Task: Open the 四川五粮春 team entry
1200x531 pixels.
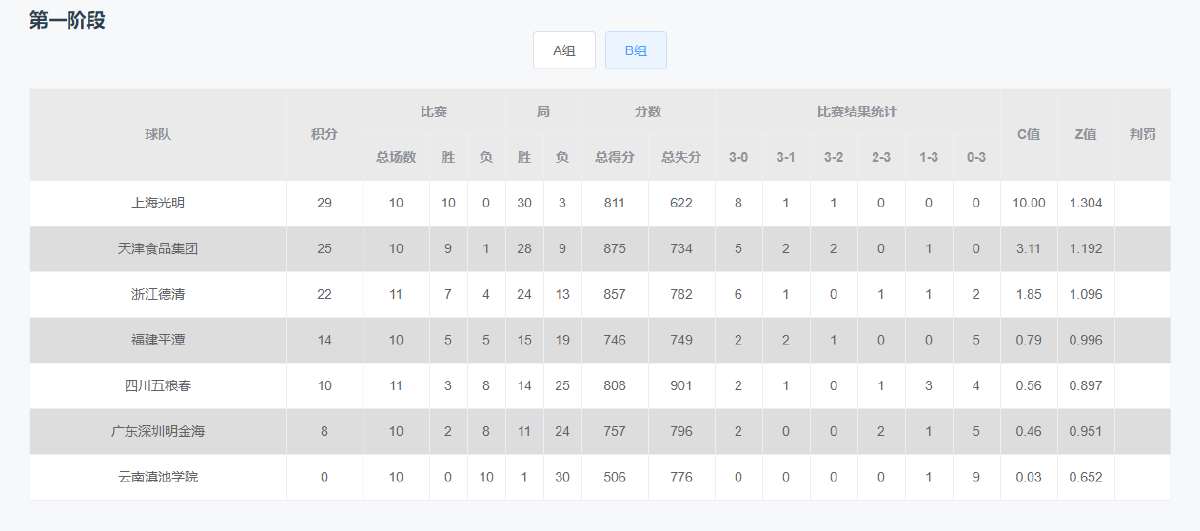Action: point(158,386)
